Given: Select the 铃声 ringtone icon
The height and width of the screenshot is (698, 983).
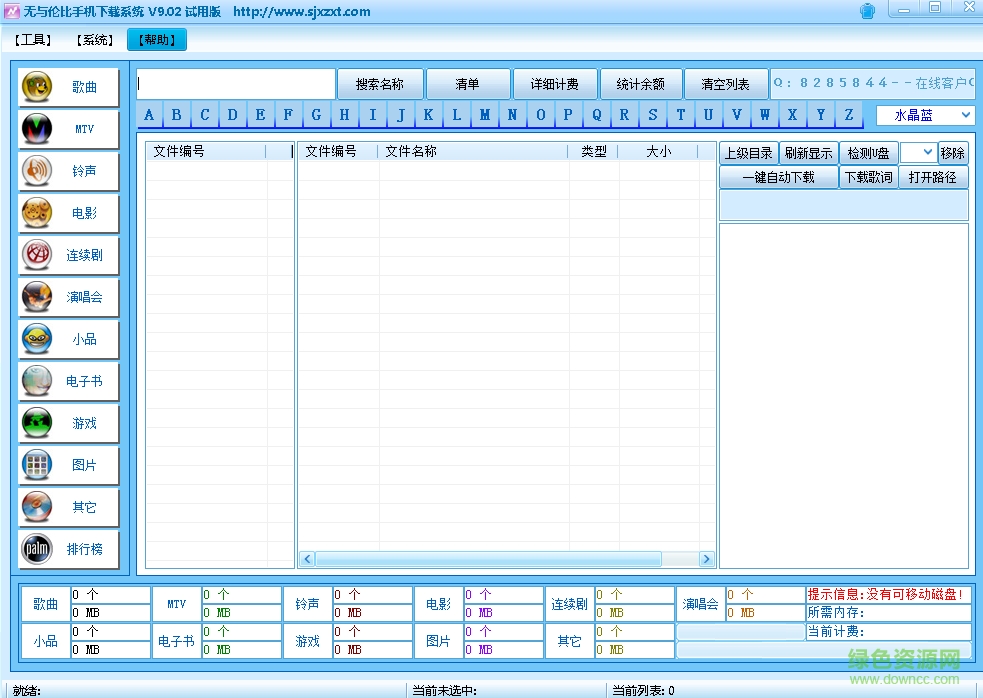Looking at the screenshot, I should click(x=37, y=172).
